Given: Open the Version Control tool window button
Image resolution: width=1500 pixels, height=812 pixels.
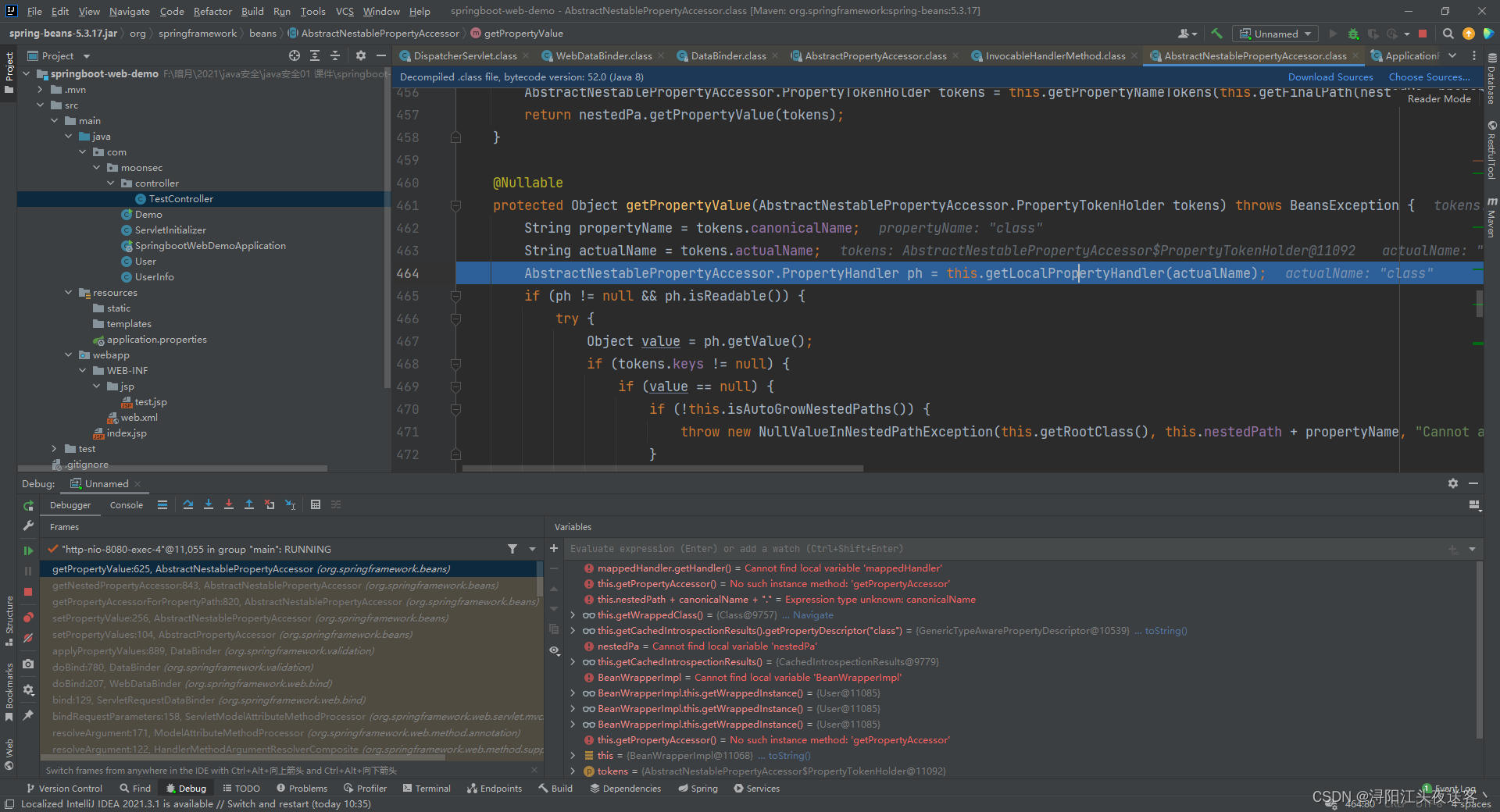Looking at the screenshot, I should point(64,789).
